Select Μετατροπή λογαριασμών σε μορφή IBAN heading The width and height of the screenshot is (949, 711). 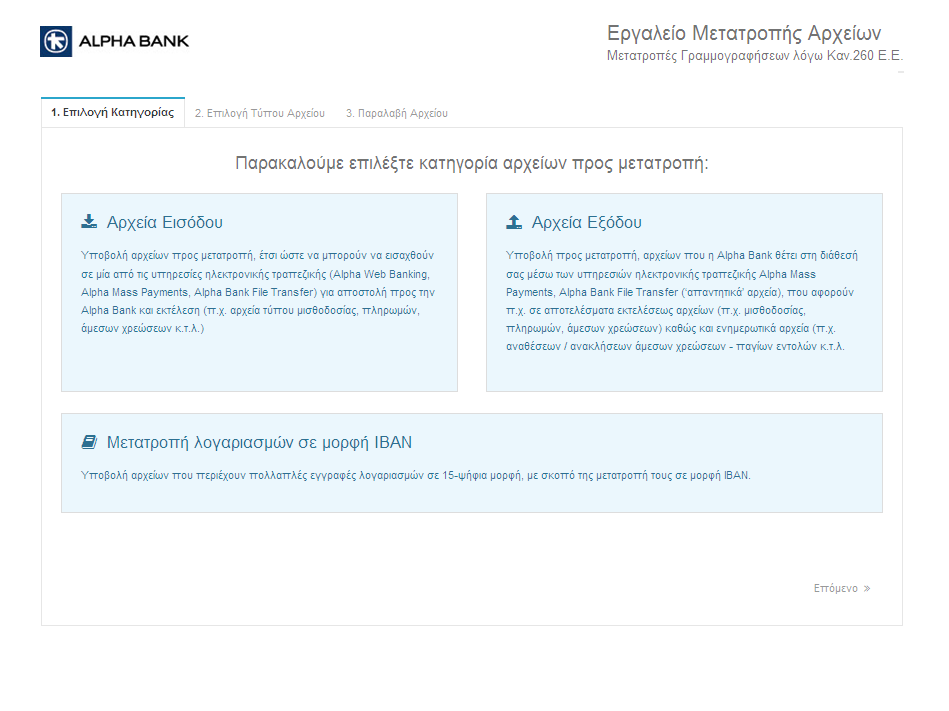click(259, 443)
